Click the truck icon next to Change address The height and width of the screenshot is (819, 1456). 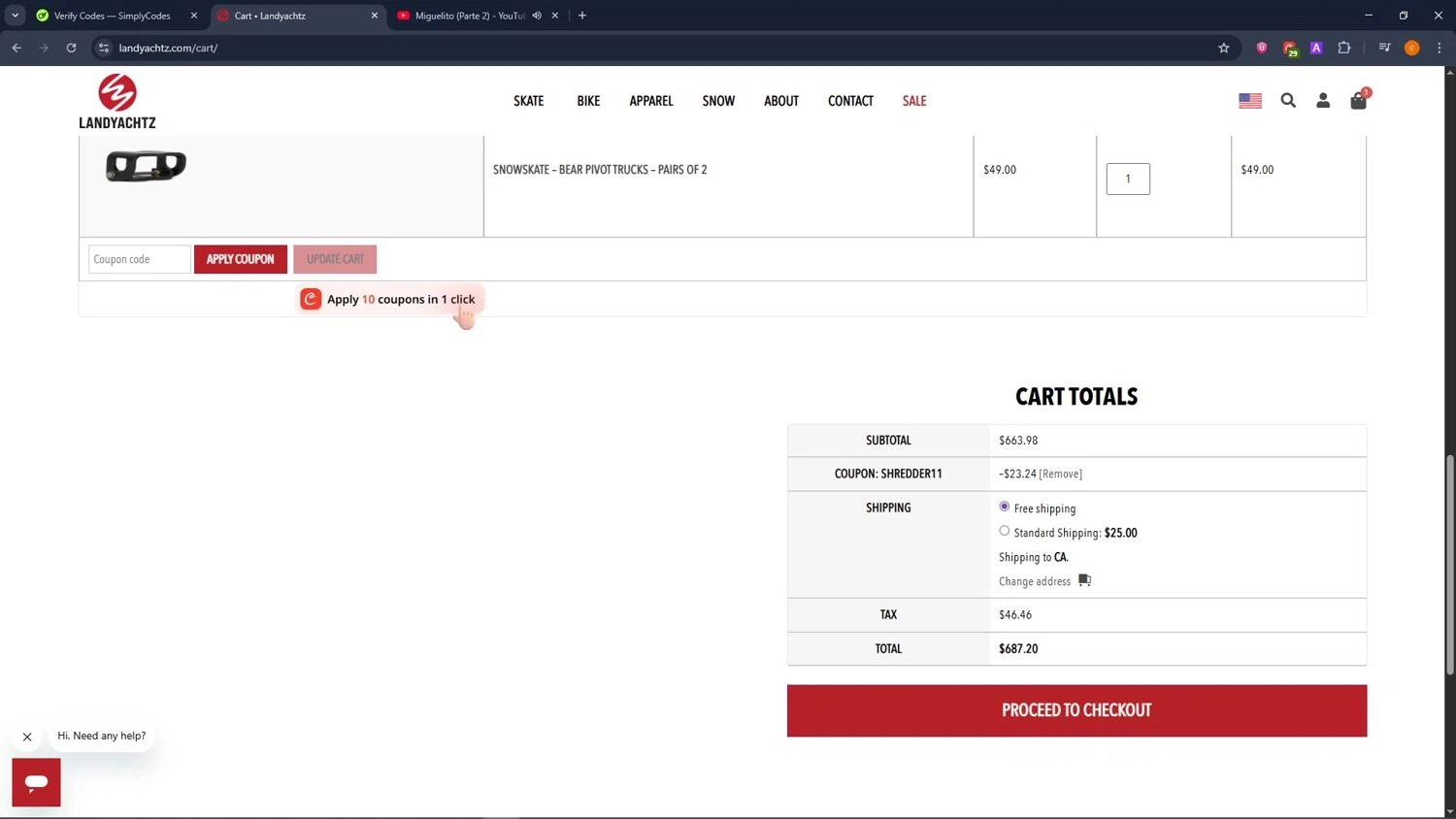pyautogui.click(x=1085, y=580)
